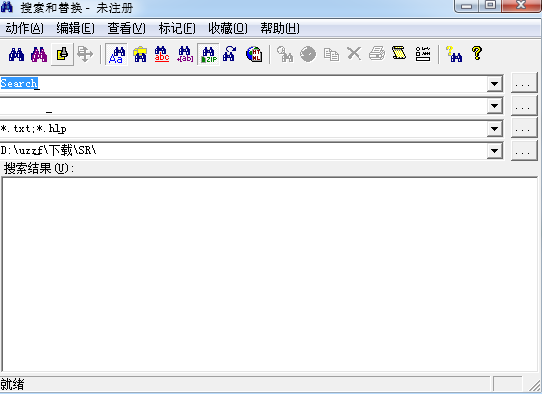Activate context help question-binoculars icon
Image resolution: width=542 pixels, height=394 pixels.
click(454, 54)
